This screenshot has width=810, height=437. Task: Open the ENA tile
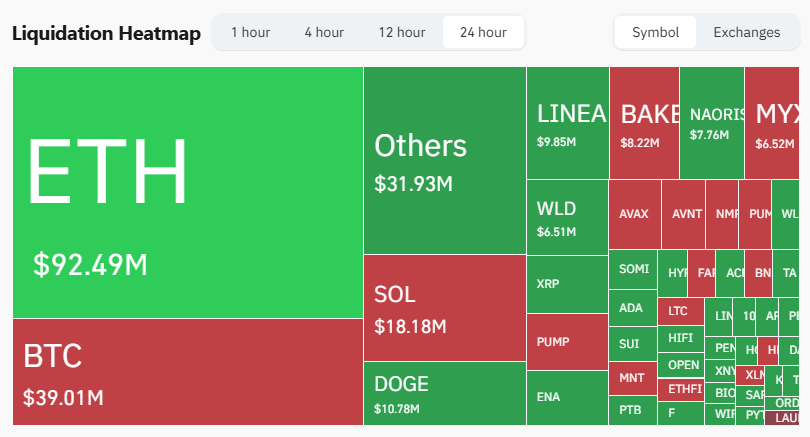point(568,398)
